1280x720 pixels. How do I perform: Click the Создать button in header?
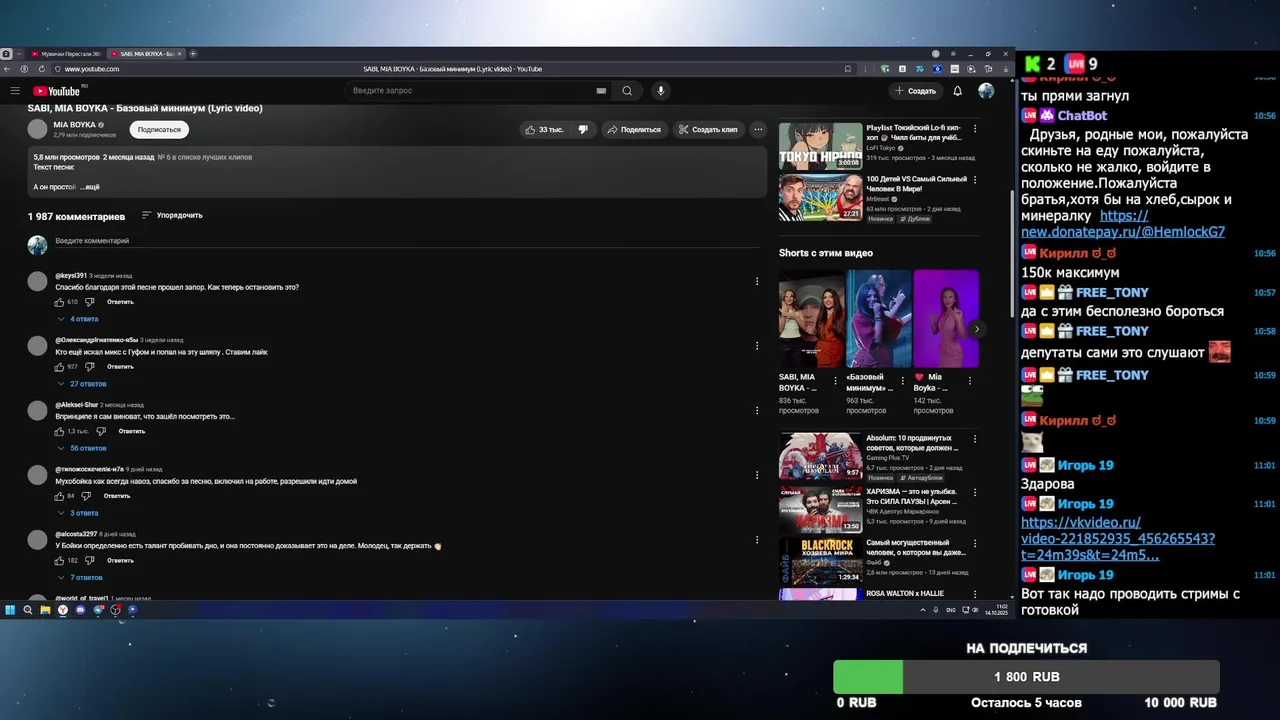(x=915, y=91)
